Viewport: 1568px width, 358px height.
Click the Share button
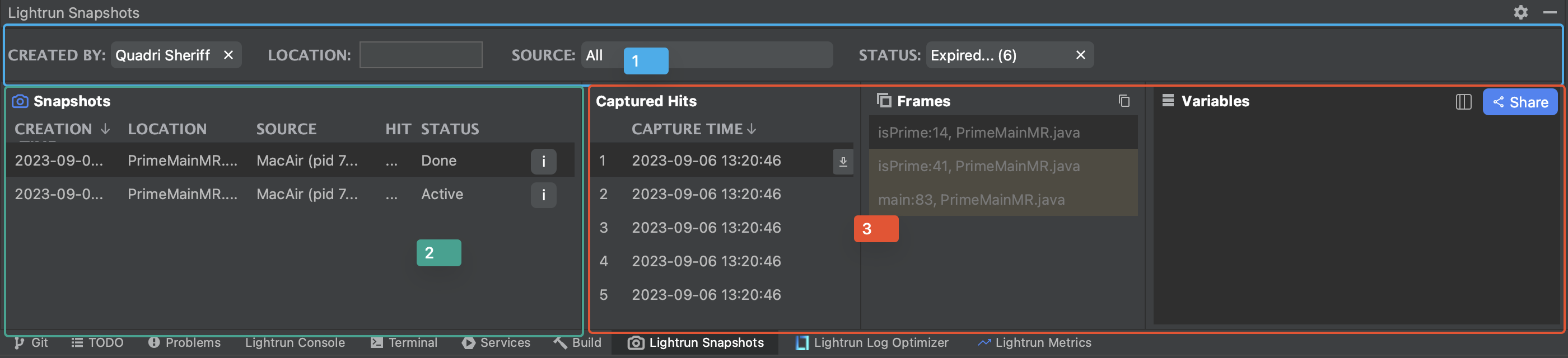coord(1519,102)
